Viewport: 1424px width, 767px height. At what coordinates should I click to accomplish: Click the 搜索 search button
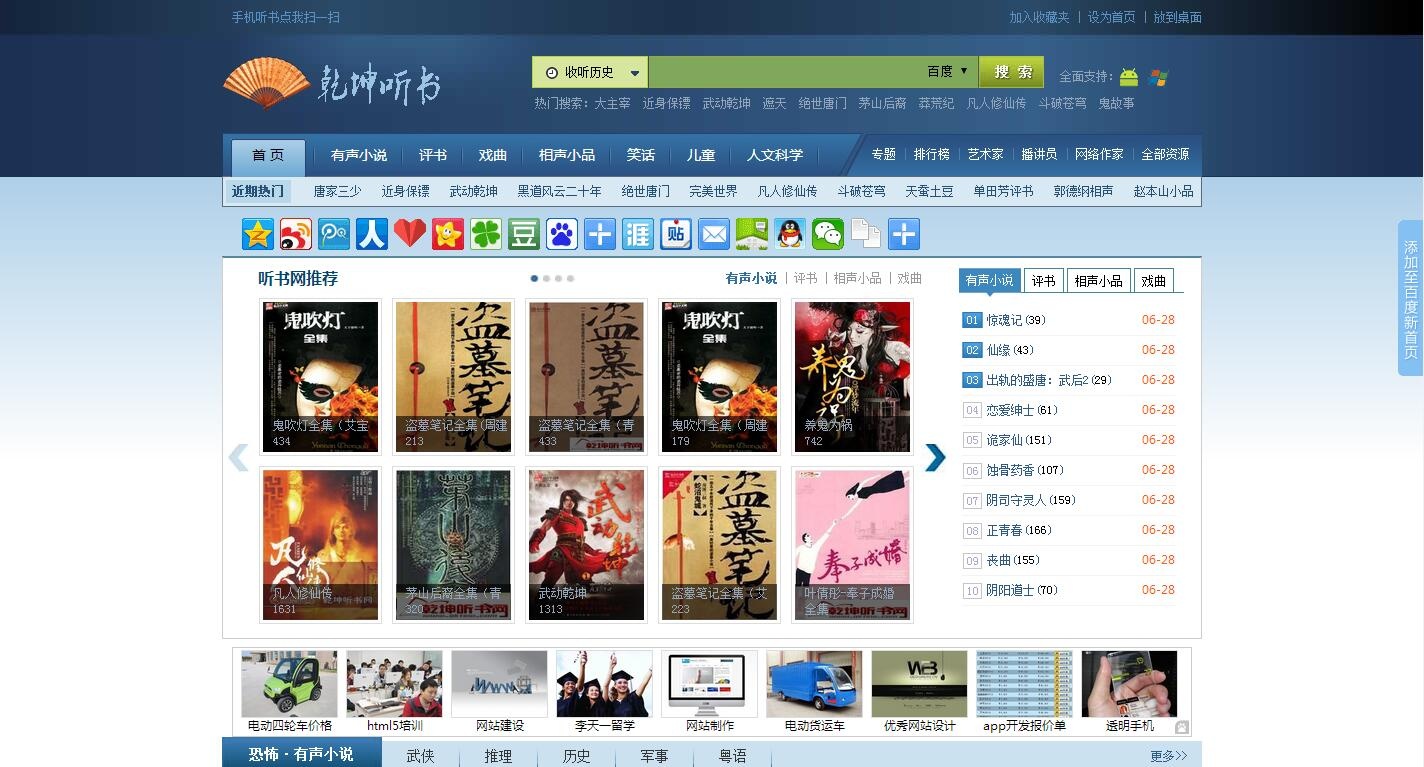(x=1011, y=72)
